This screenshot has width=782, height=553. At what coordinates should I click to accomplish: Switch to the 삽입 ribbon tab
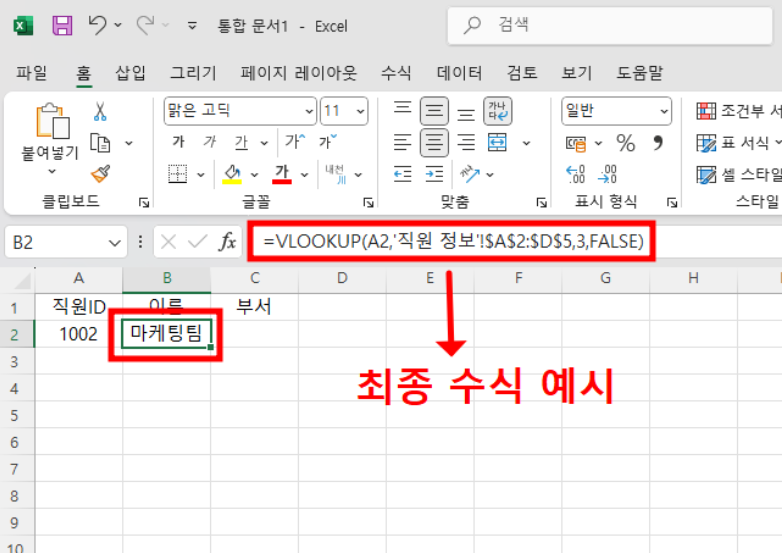pyautogui.click(x=130, y=72)
